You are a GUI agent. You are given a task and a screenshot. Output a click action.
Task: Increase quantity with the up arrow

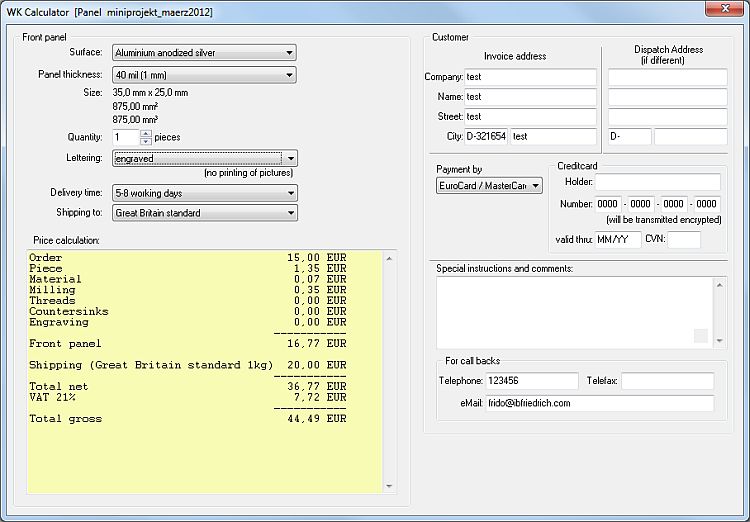coord(146,133)
